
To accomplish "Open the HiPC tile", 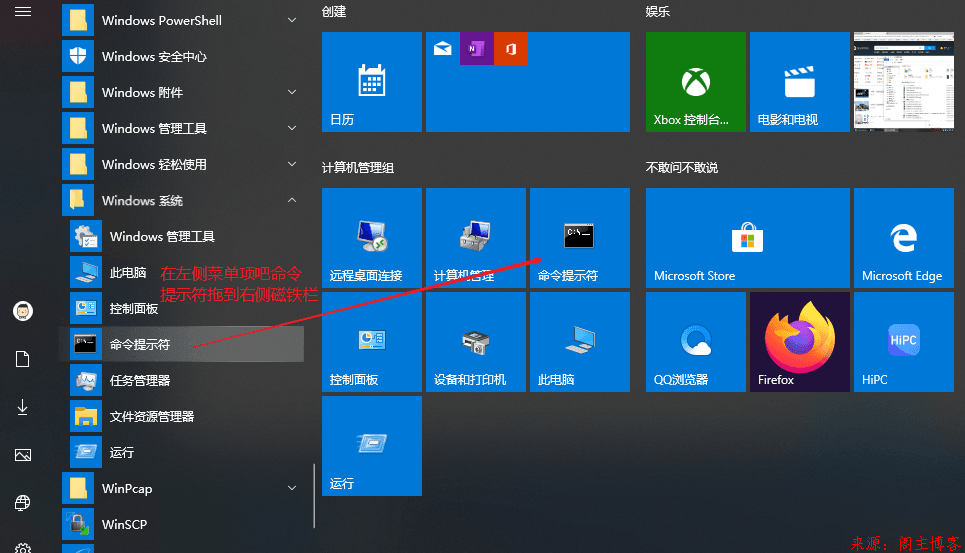I will 903,342.
